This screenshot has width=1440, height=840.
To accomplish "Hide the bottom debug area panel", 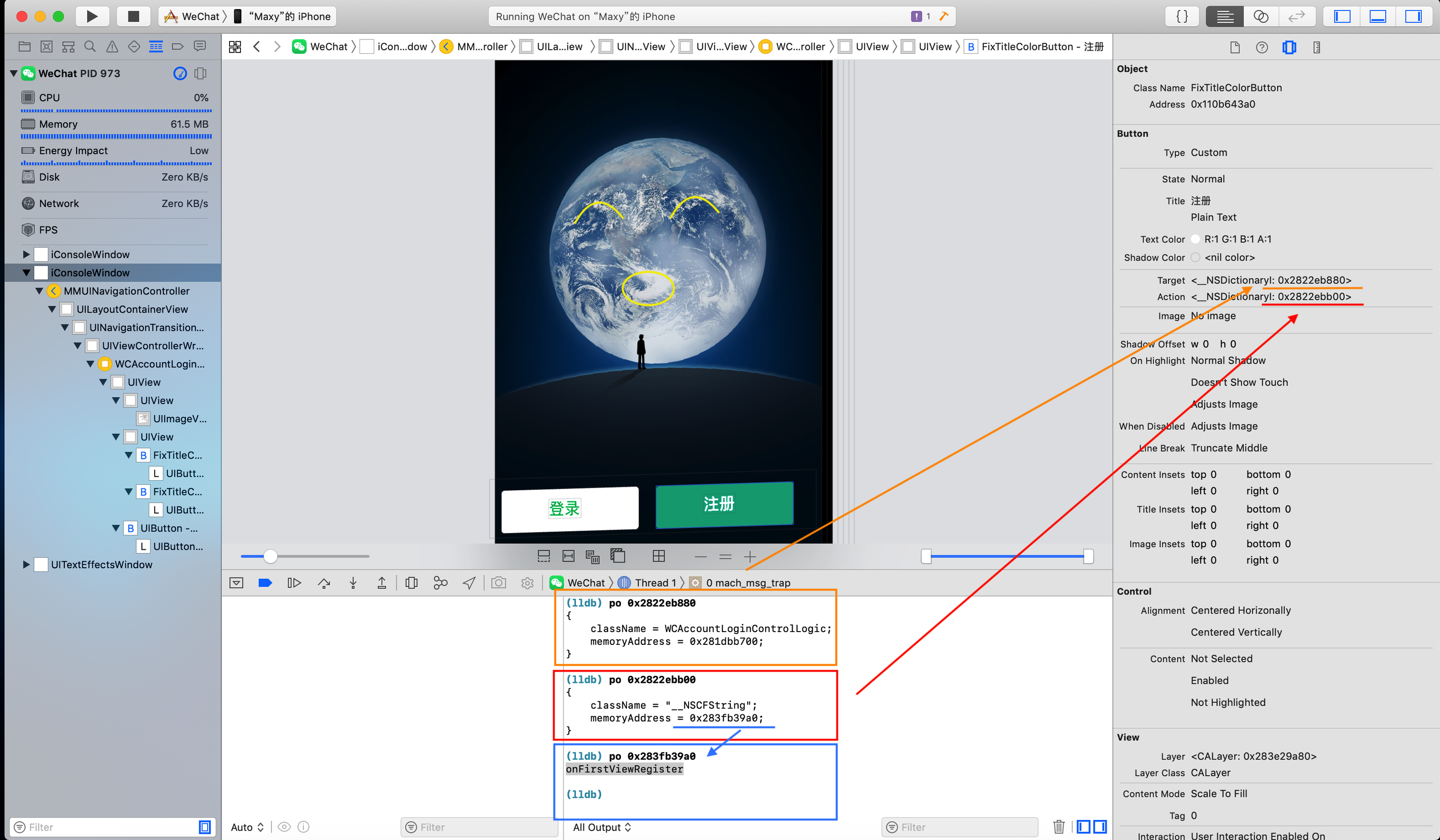I will coord(1378,16).
